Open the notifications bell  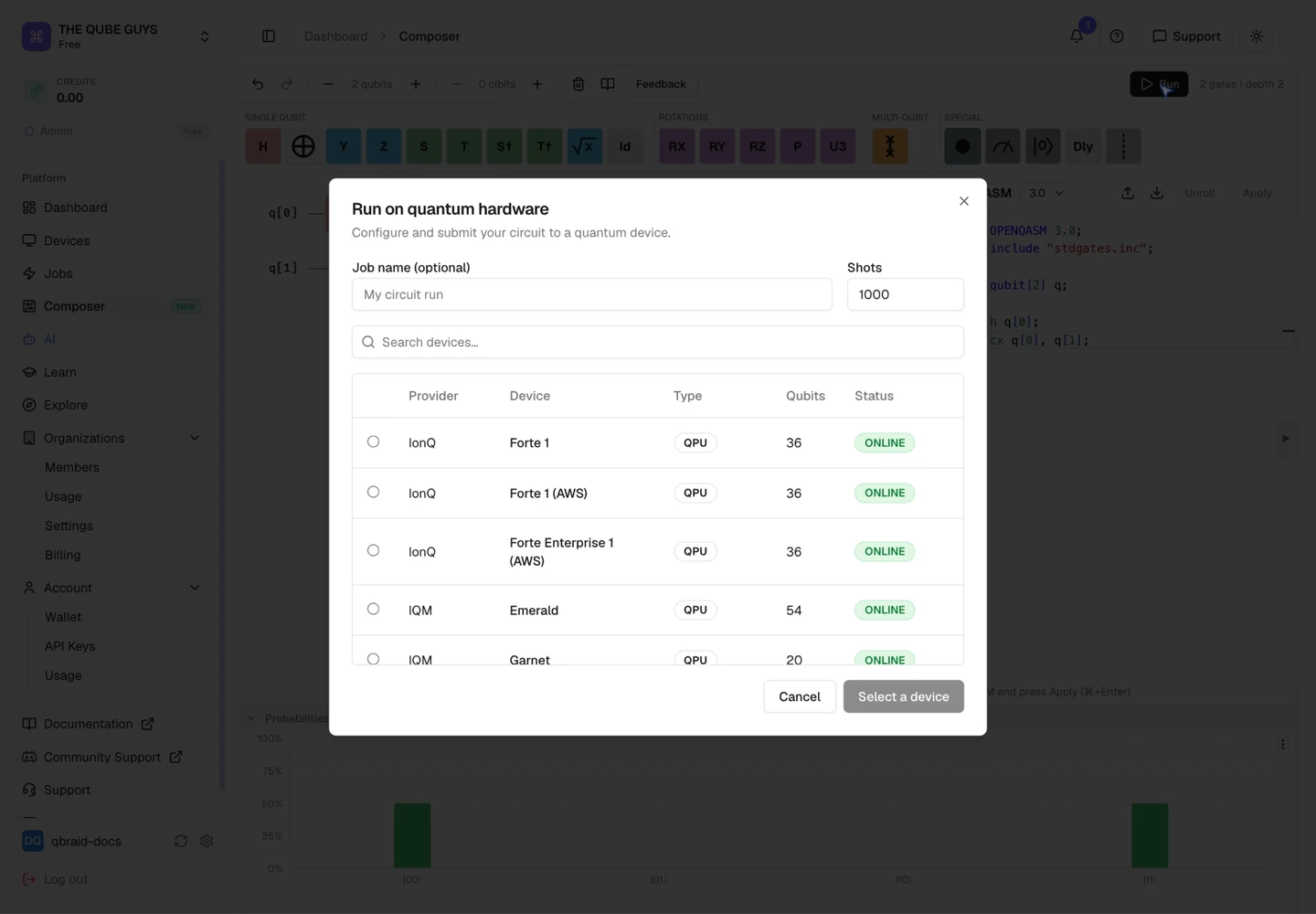[x=1077, y=37]
